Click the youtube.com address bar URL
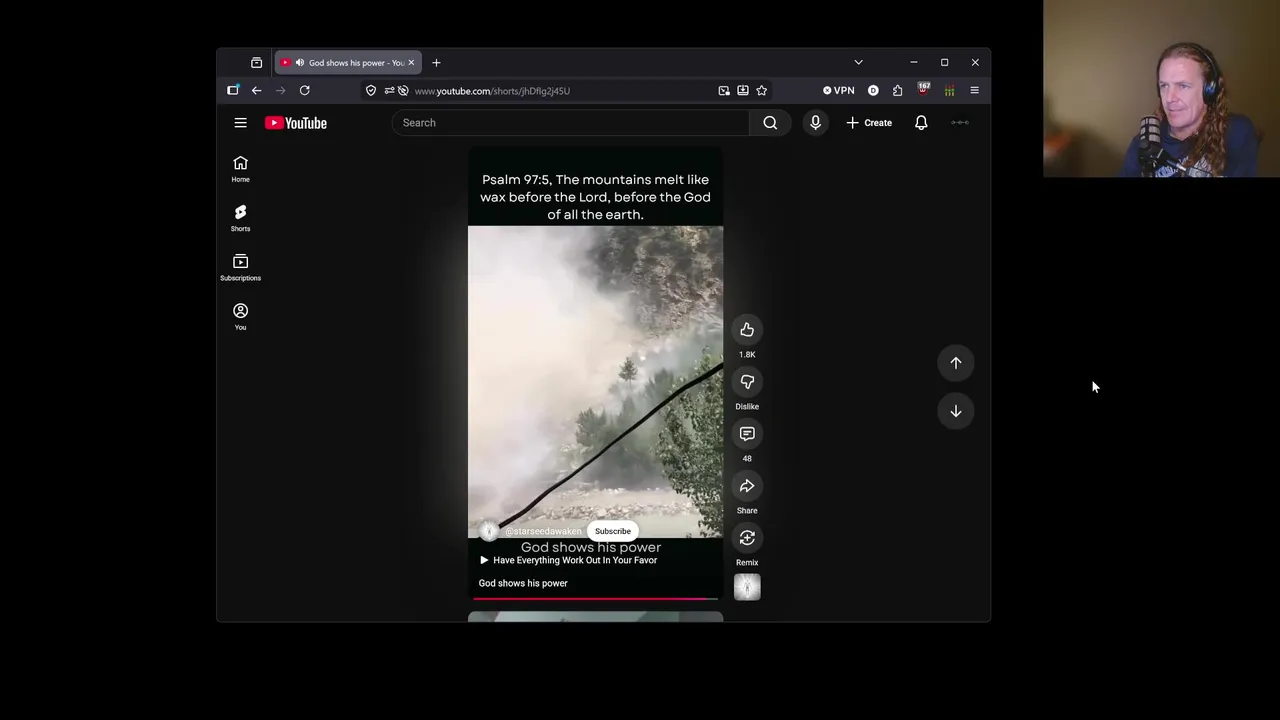The image size is (1280, 720). coord(492,90)
